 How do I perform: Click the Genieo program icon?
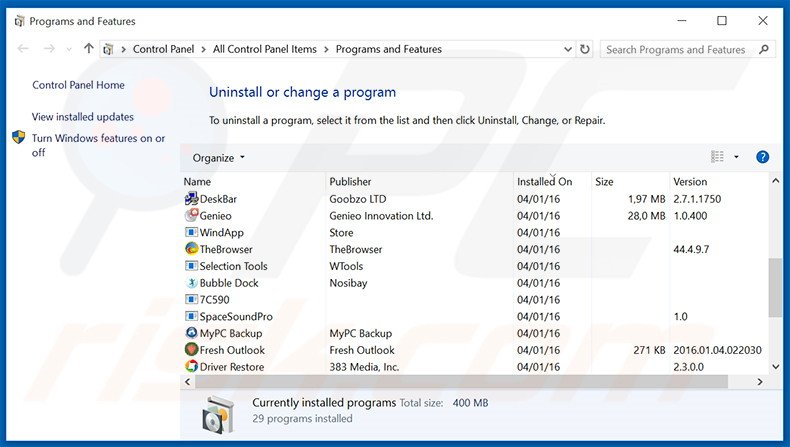[x=191, y=216]
